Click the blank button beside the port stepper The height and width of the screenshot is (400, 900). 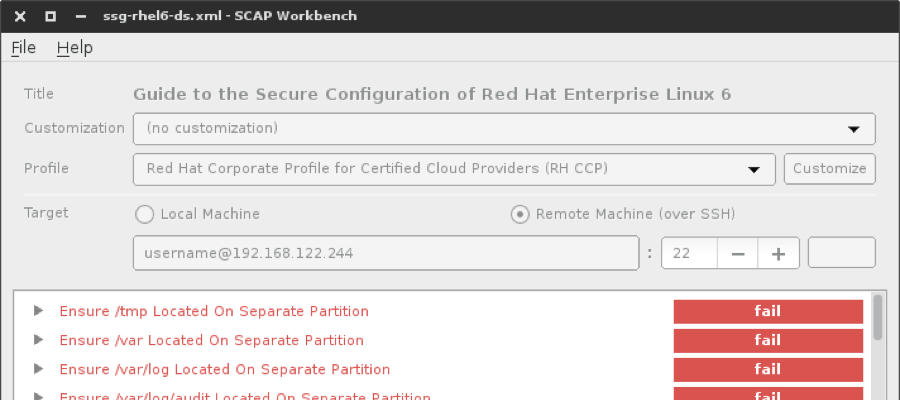[841, 253]
